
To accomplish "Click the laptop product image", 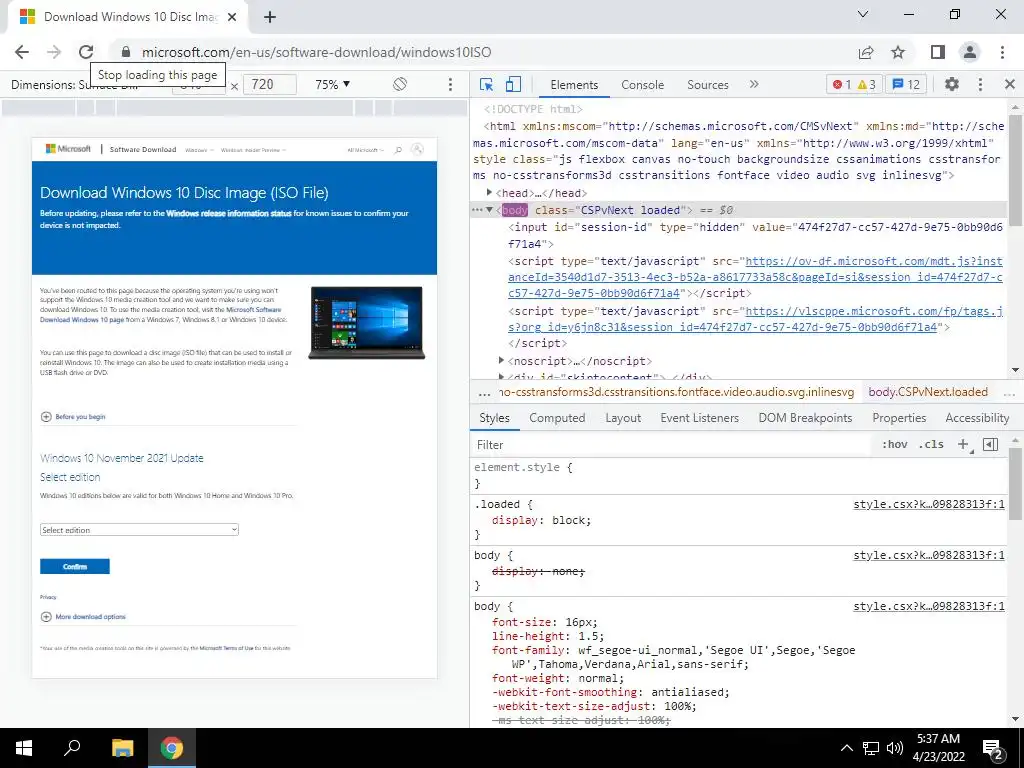I will [366, 323].
